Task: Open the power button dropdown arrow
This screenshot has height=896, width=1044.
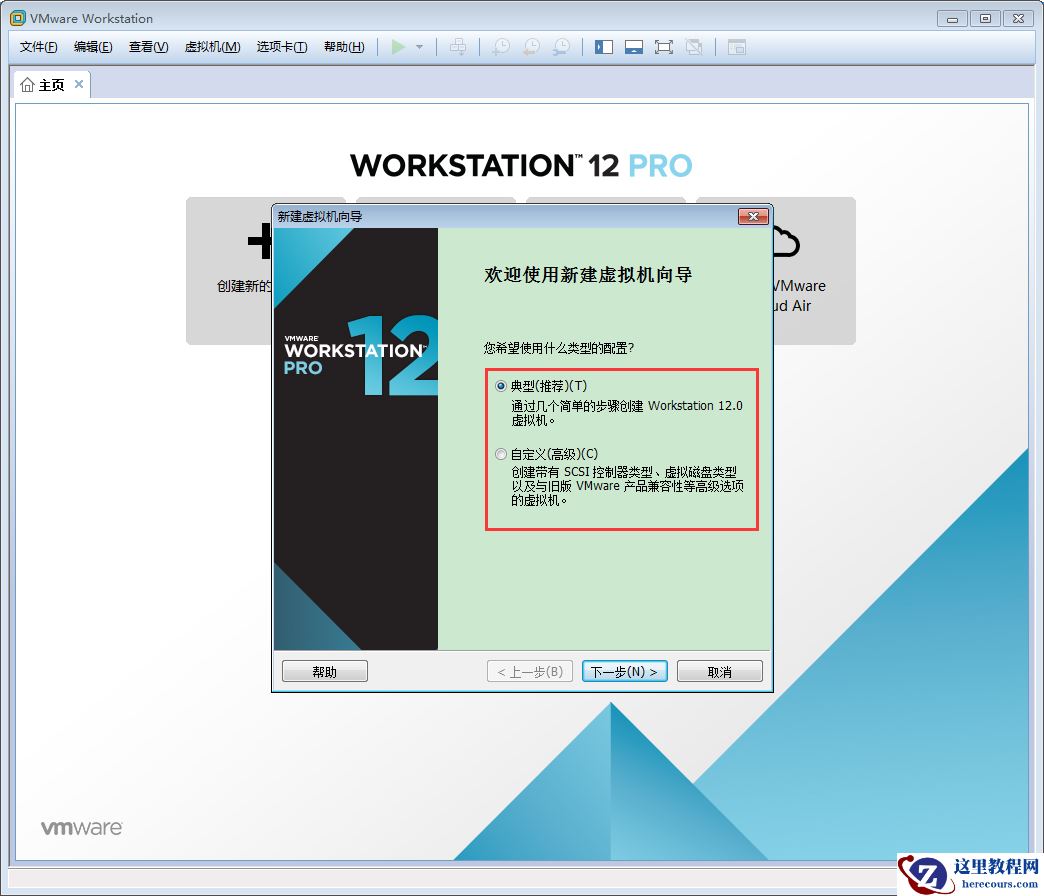Action: pos(419,46)
